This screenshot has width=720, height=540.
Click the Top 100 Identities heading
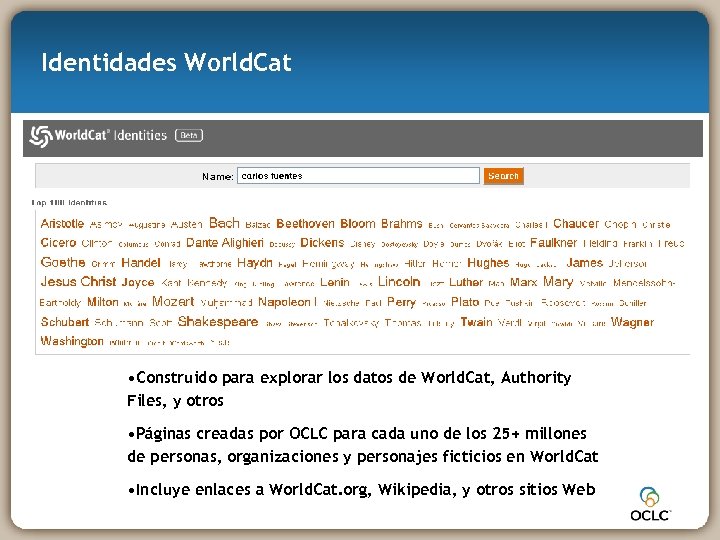coord(69,202)
